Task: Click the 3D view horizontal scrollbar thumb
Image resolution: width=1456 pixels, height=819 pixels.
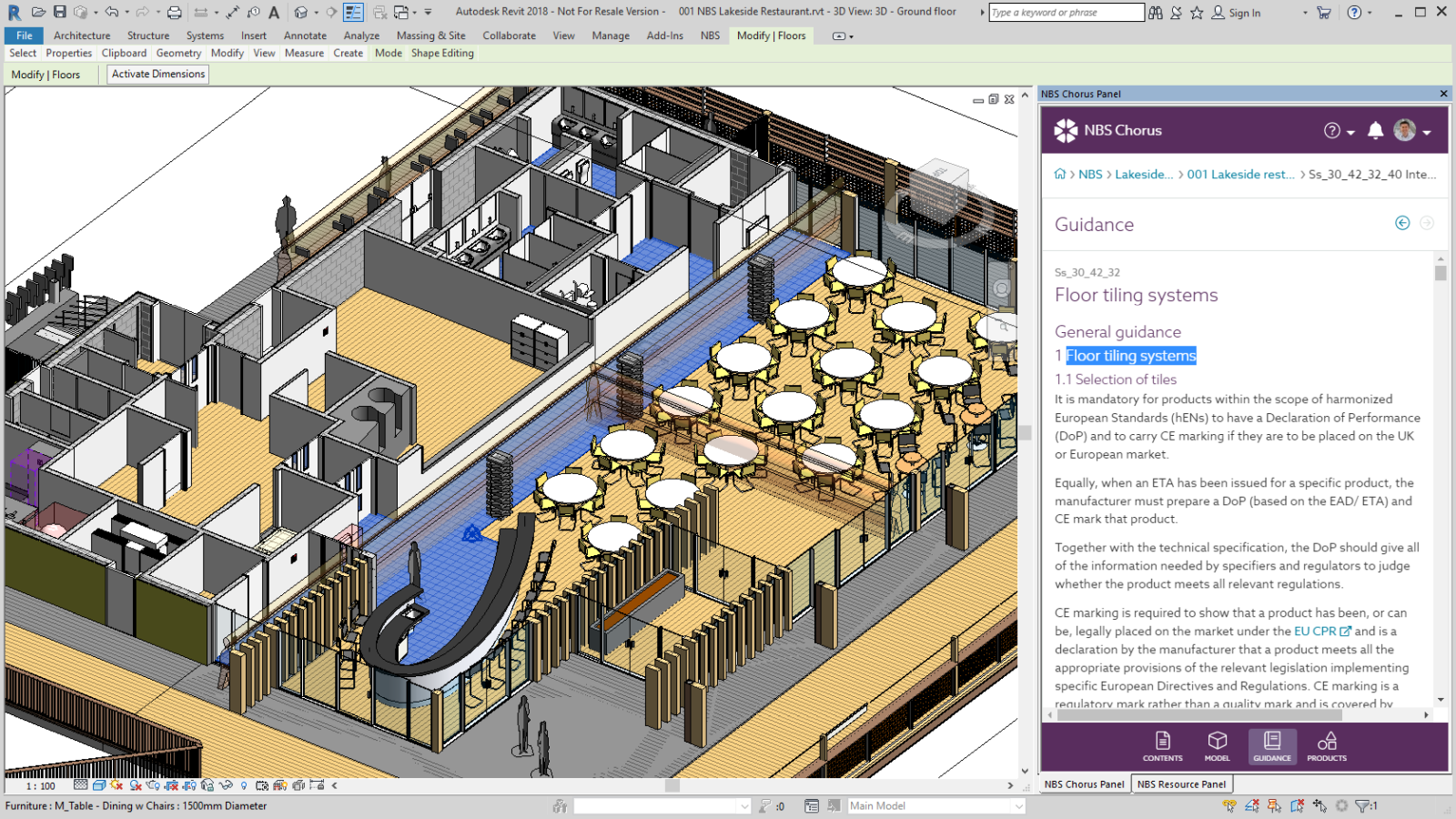Action: click(672, 785)
